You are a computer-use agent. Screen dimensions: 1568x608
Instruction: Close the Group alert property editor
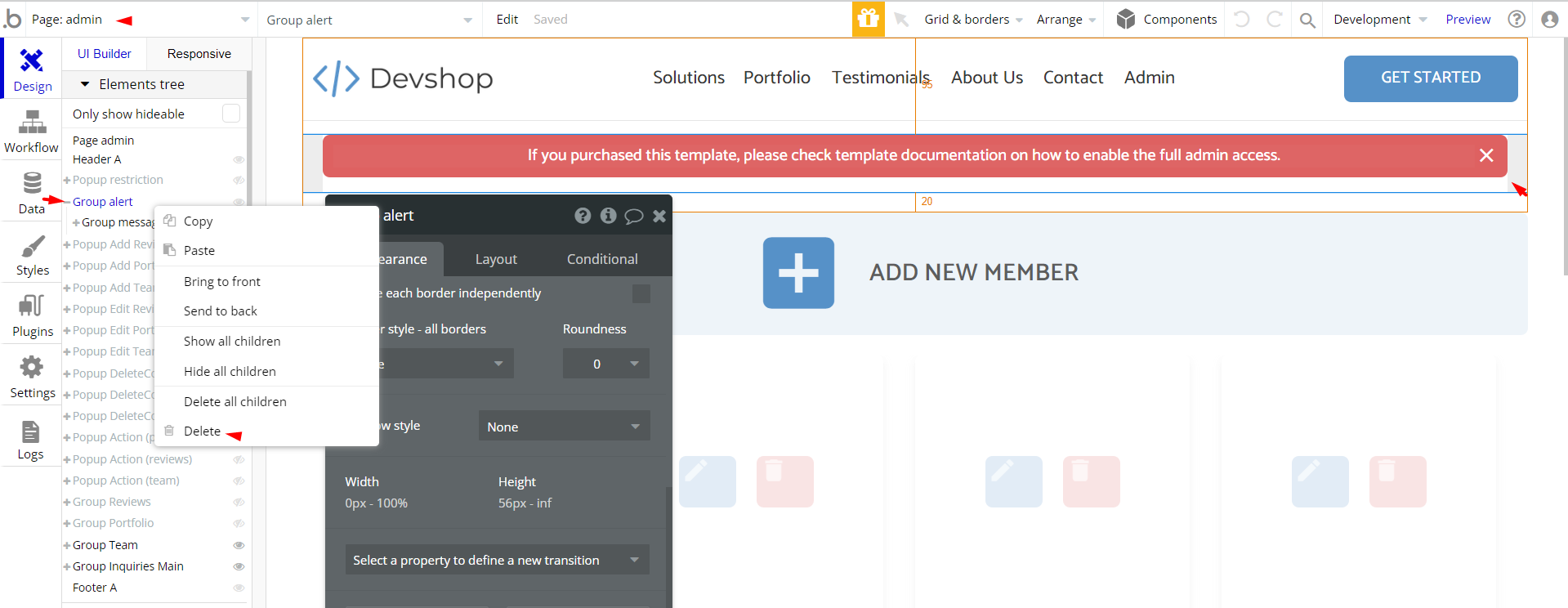[x=659, y=216]
